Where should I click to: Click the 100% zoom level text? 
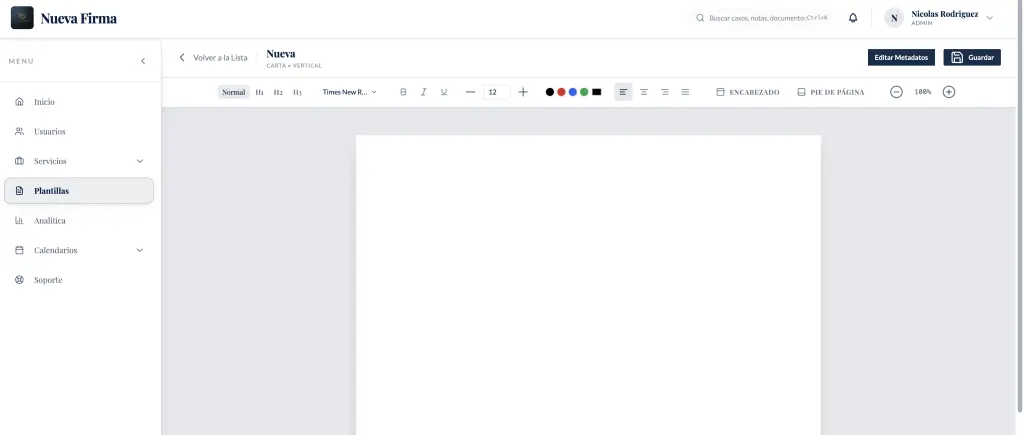tap(922, 92)
